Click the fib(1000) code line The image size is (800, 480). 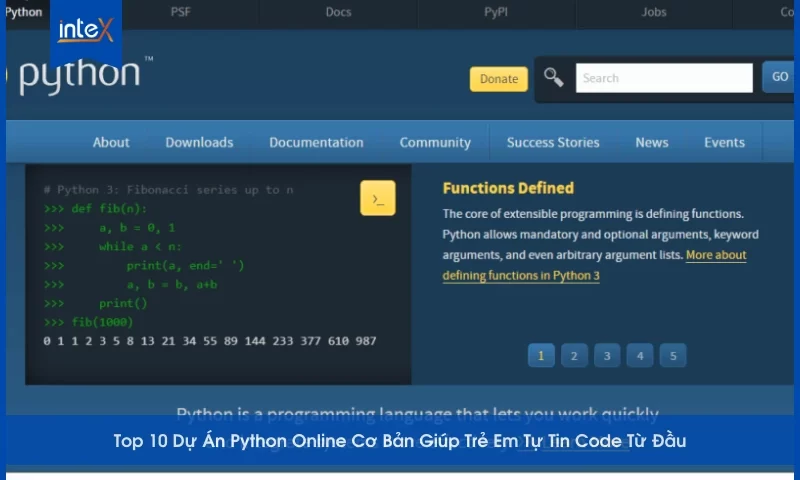[x=88, y=322]
